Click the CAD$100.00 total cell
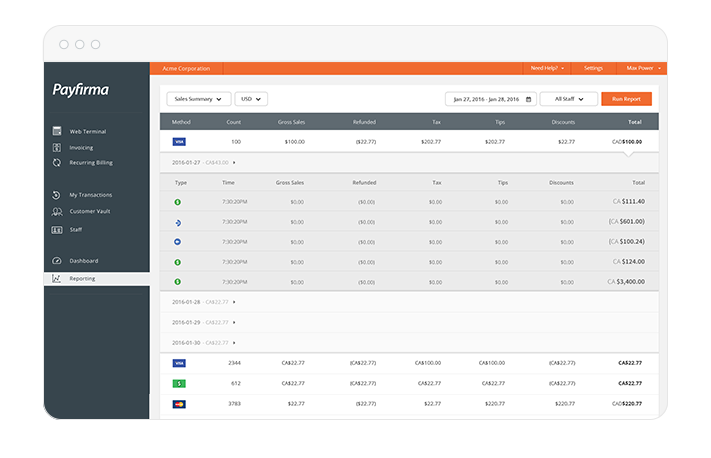 tap(627, 142)
